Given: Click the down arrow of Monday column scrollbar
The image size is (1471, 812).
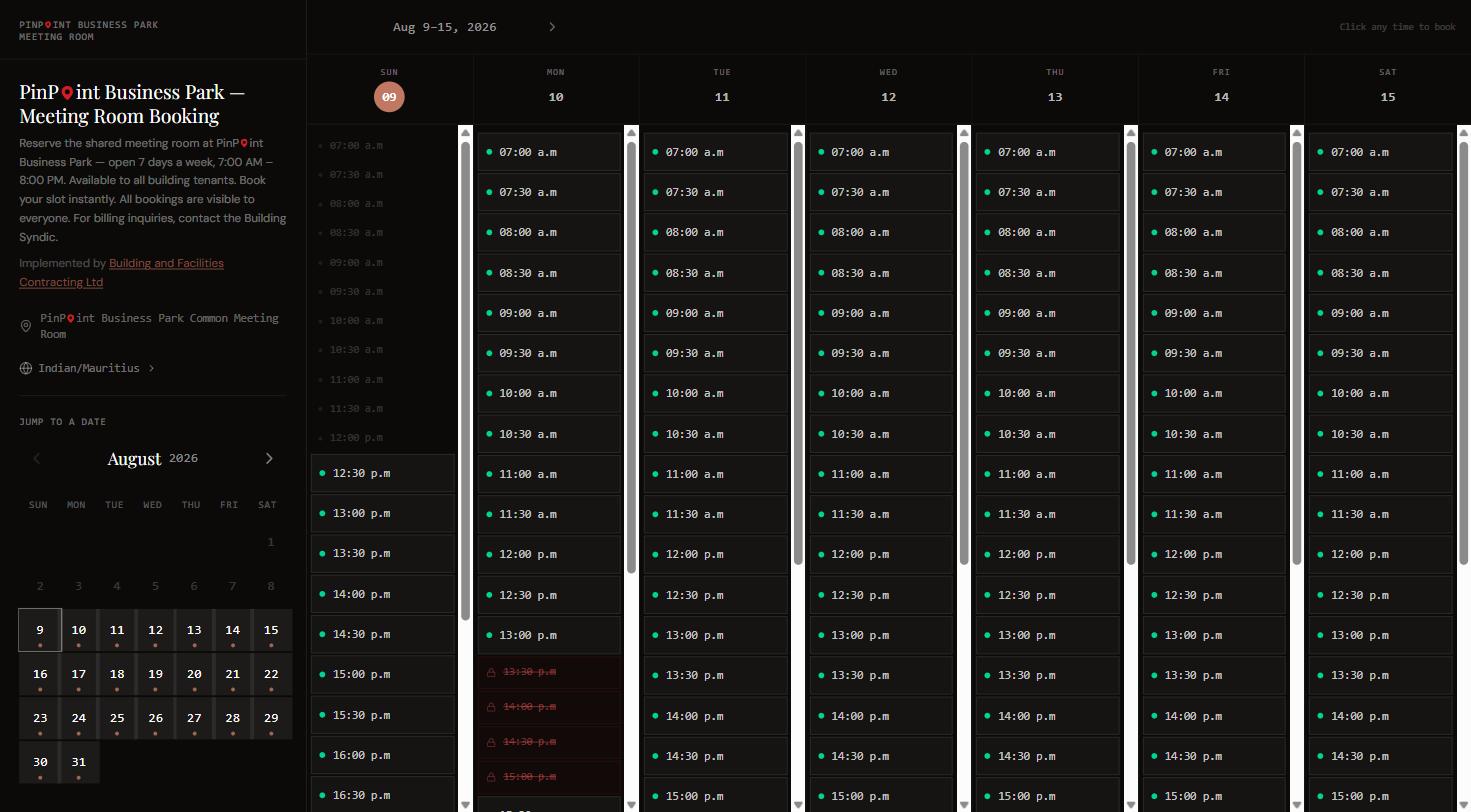Looking at the screenshot, I should point(632,805).
